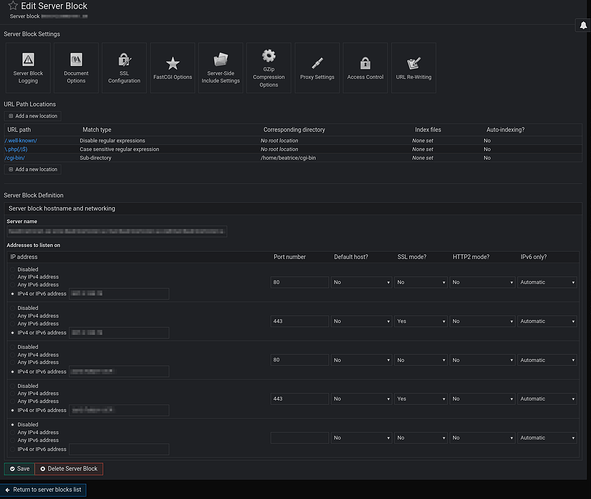Screen dimensions: 591x499
Task: Select Any IPv4 address in third address row
Action: 13,355
